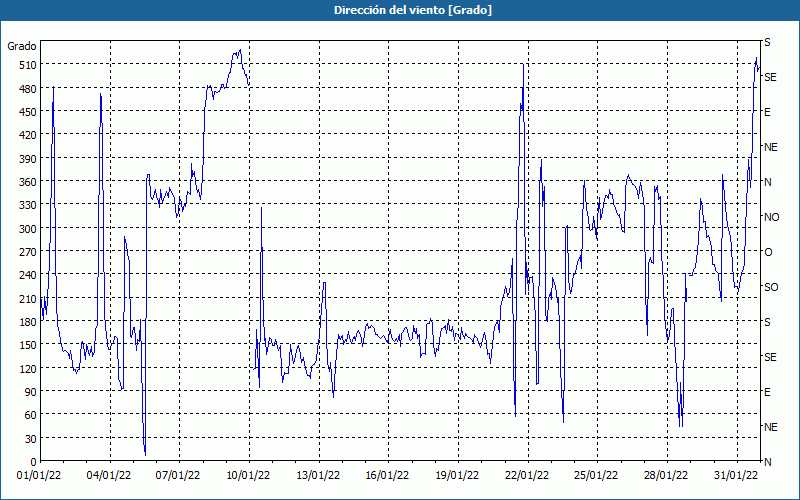Click the 510 y-axis value
This screenshot has width=800, height=500.
coord(28,65)
